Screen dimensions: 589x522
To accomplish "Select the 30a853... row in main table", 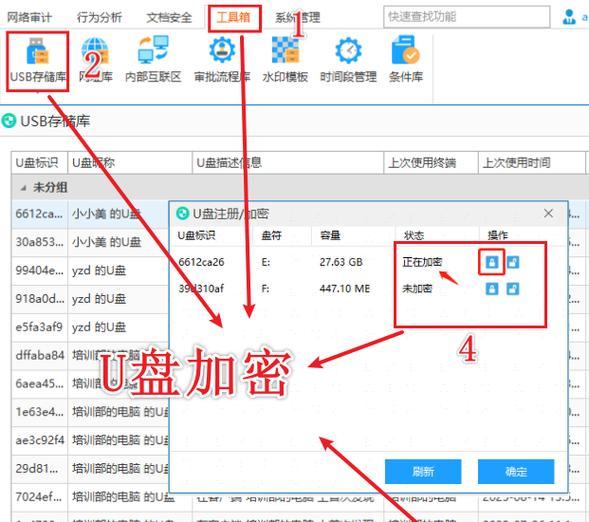I will click(x=90, y=242).
